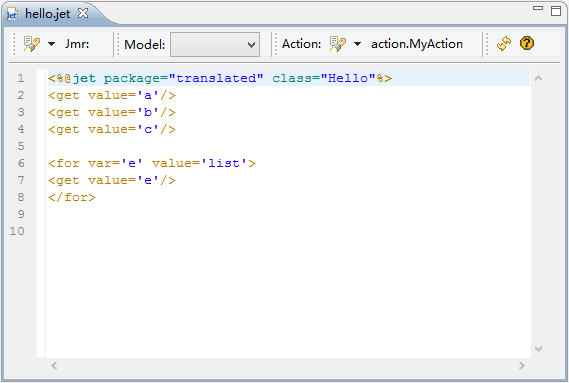Viewport: 569px width, 383px height.
Task: Click line number 1 in gutter
Action: click(21, 78)
